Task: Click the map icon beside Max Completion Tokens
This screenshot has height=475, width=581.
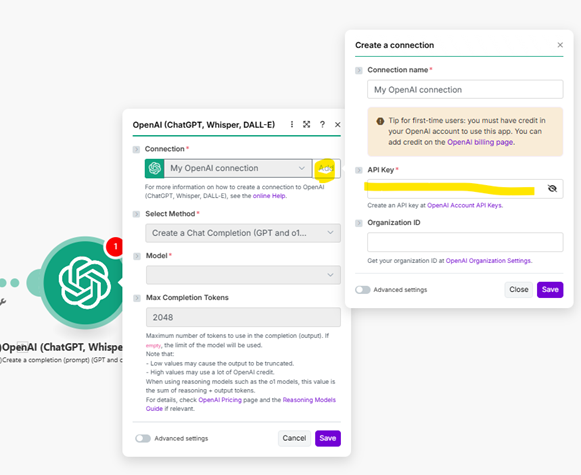Action: [x=137, y=298]
